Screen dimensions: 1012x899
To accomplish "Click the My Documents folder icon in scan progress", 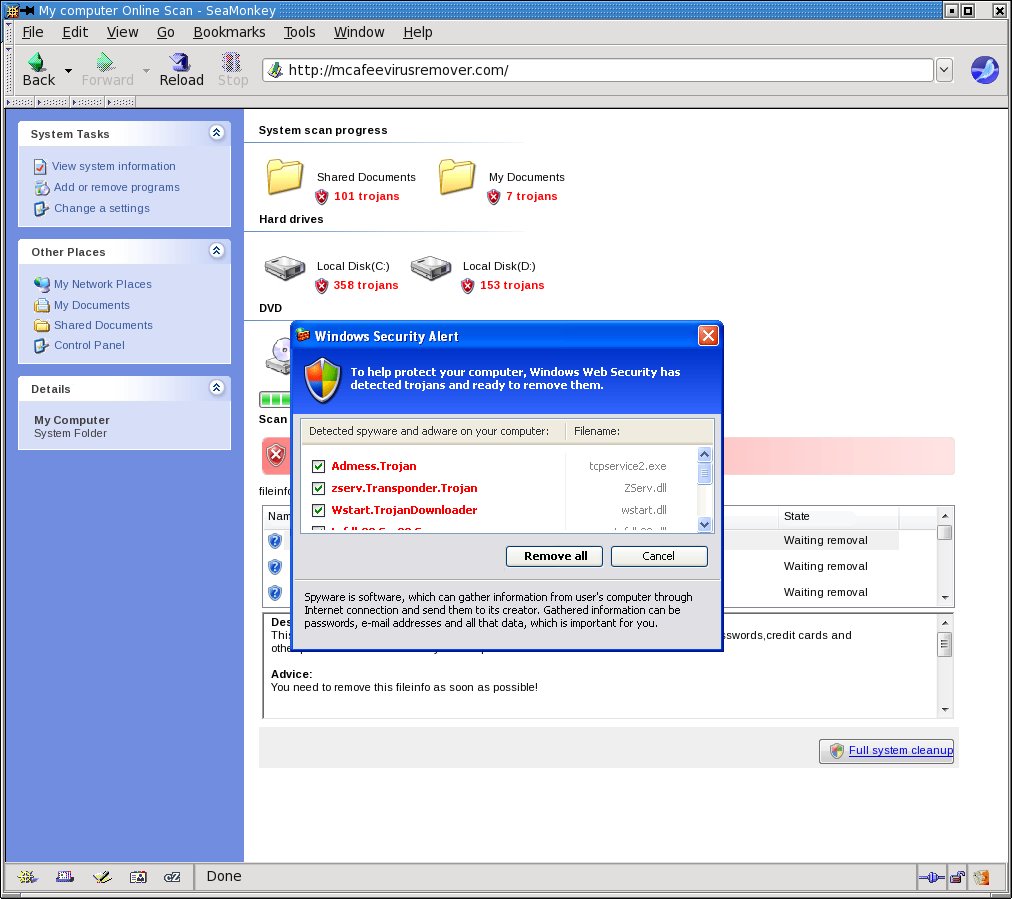I will click(457, 177).
